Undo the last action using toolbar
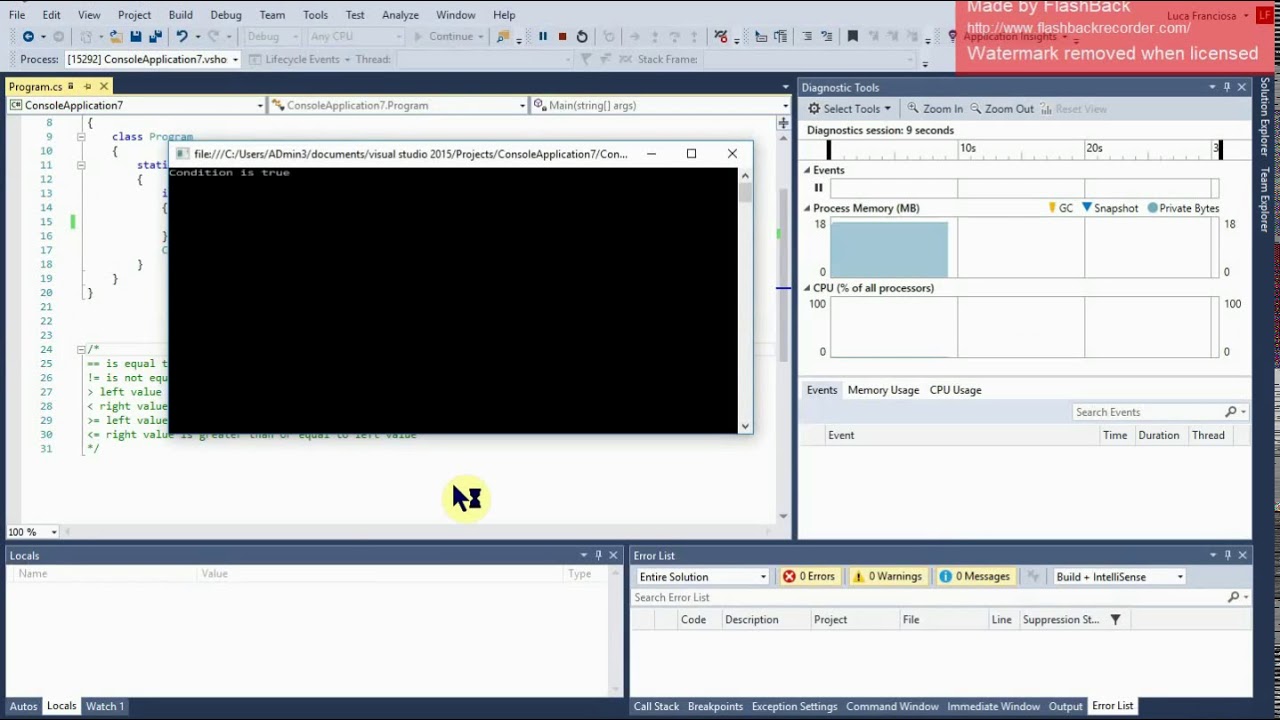The width and height of the screenshot is (1280, 720). [x=182, y=36]
